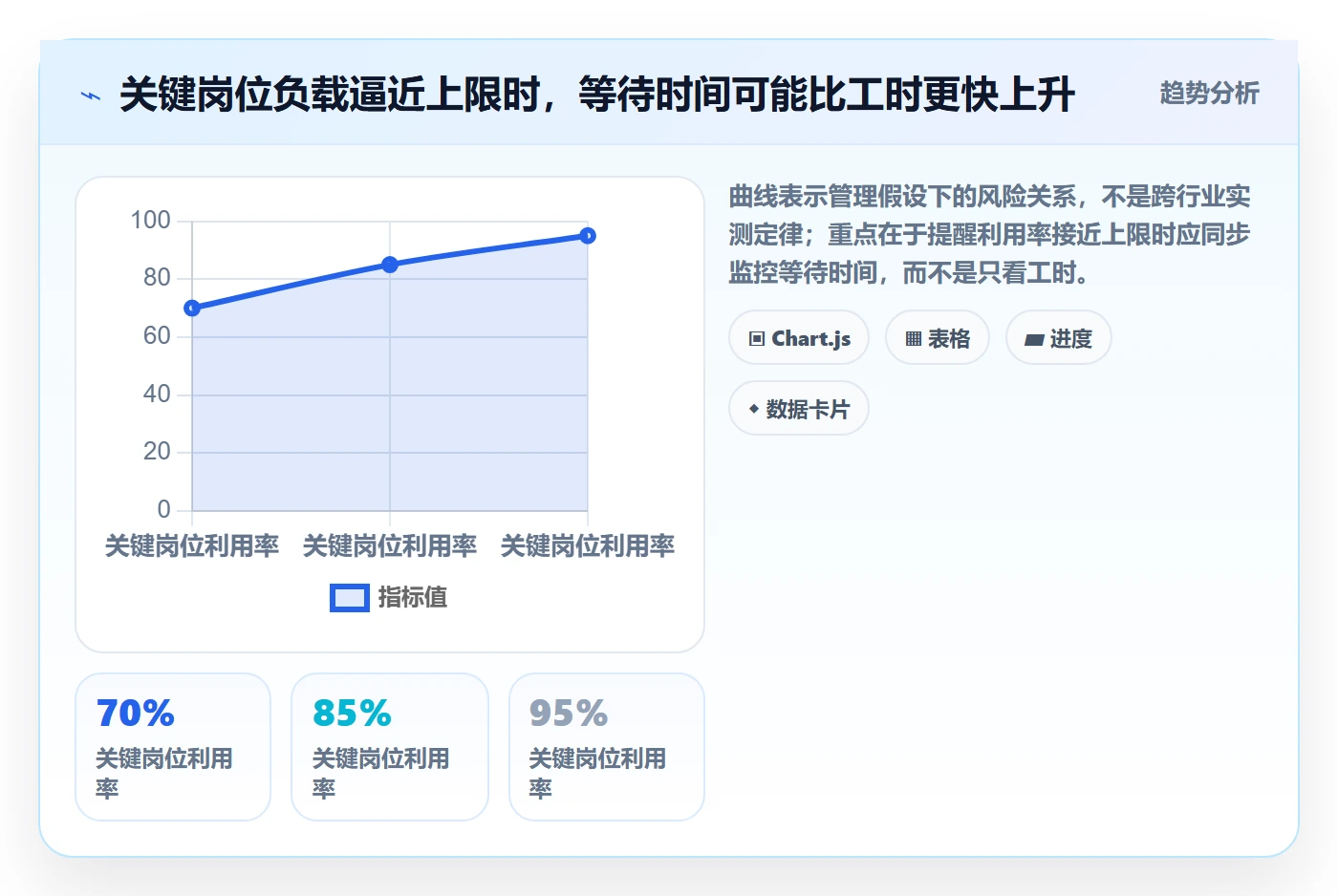Click the 进度 tag chip
The height and width of the screenshot is (896, 1338).
click(1059, 338)
